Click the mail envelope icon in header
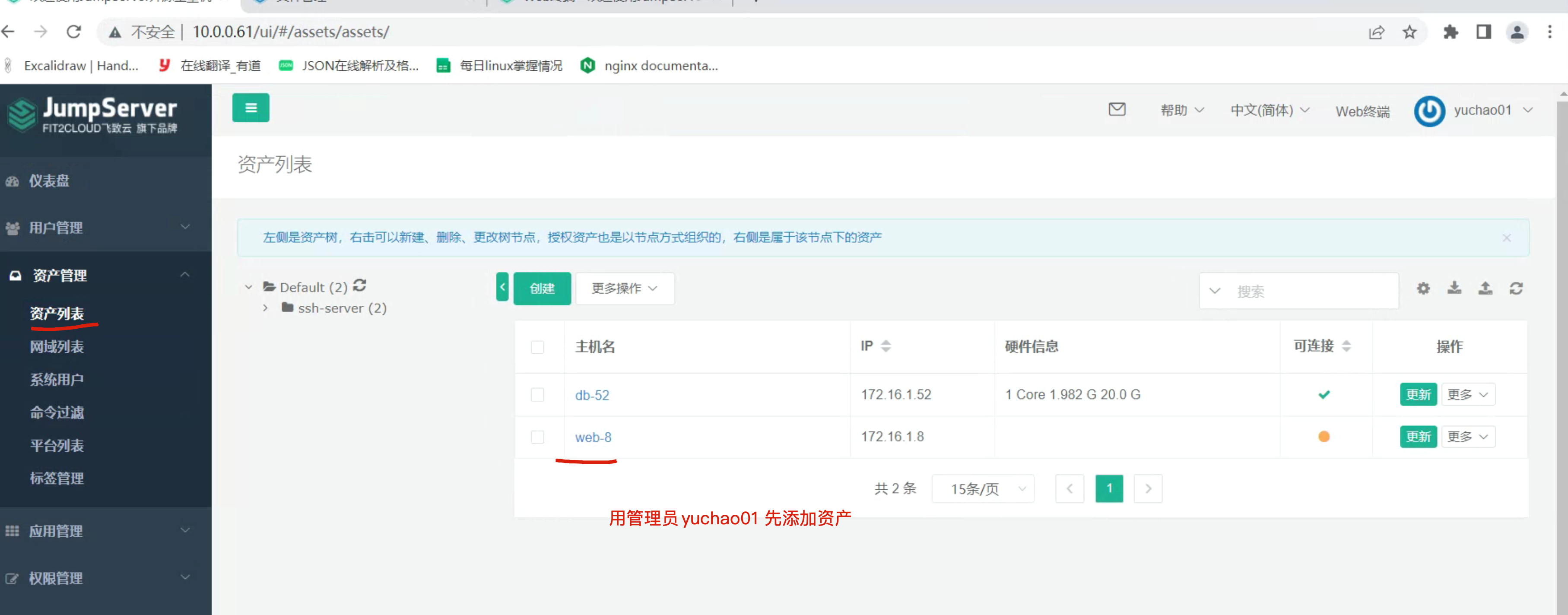1568x615 pixels. pos(1116,110)
